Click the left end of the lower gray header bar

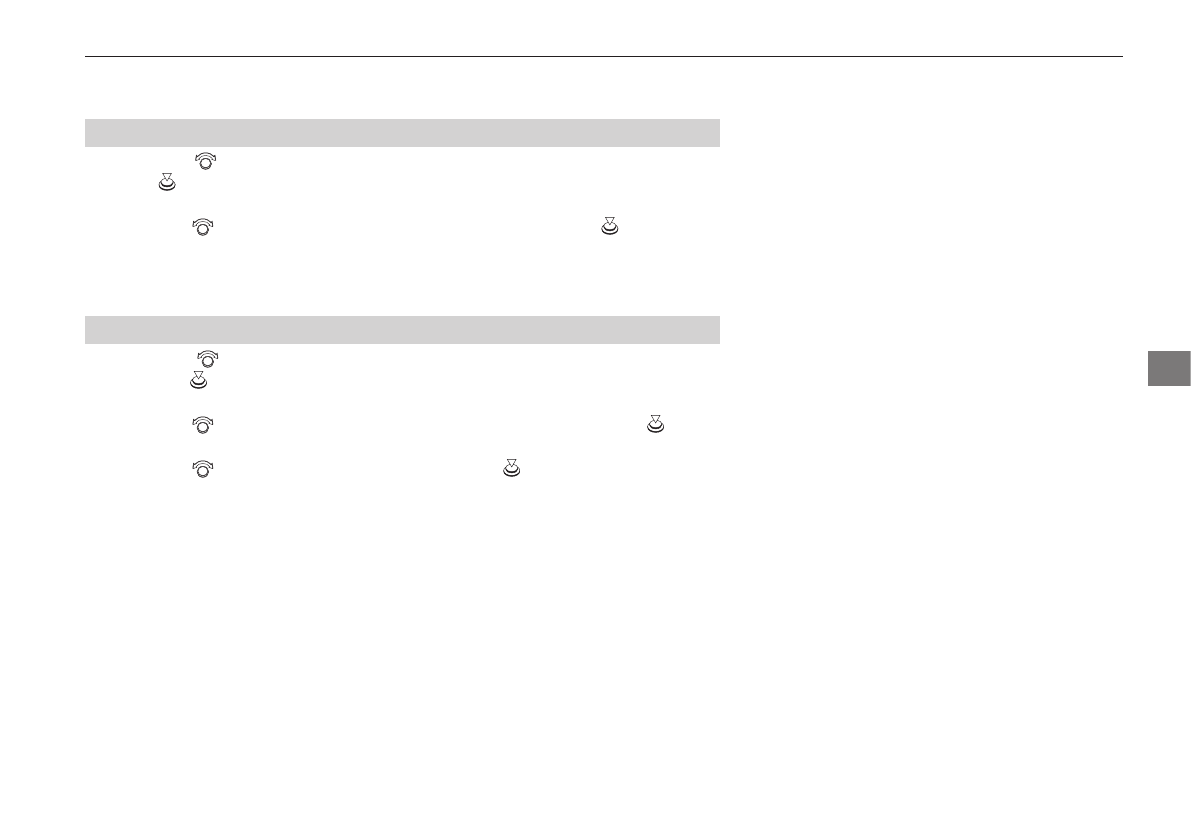coord(100,330)
